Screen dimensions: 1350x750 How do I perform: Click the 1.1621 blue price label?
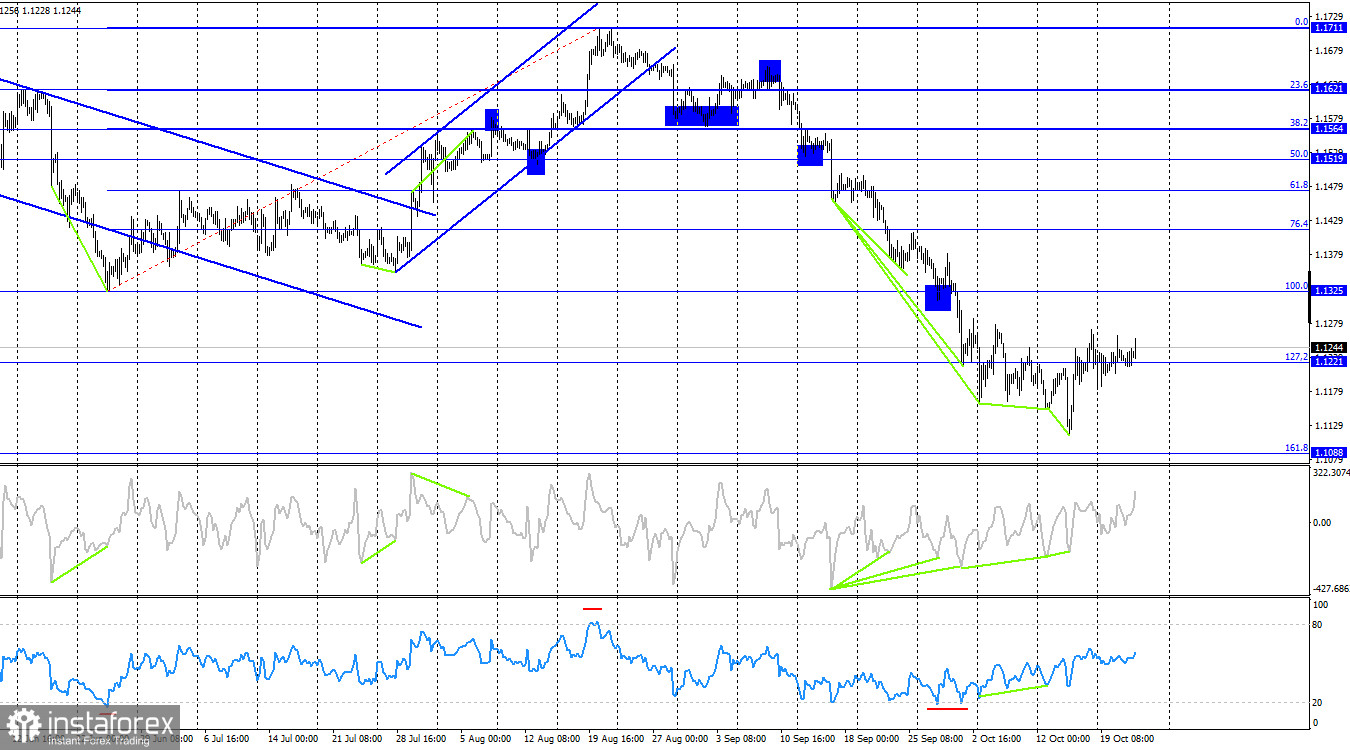click(x=1330, y=90)
